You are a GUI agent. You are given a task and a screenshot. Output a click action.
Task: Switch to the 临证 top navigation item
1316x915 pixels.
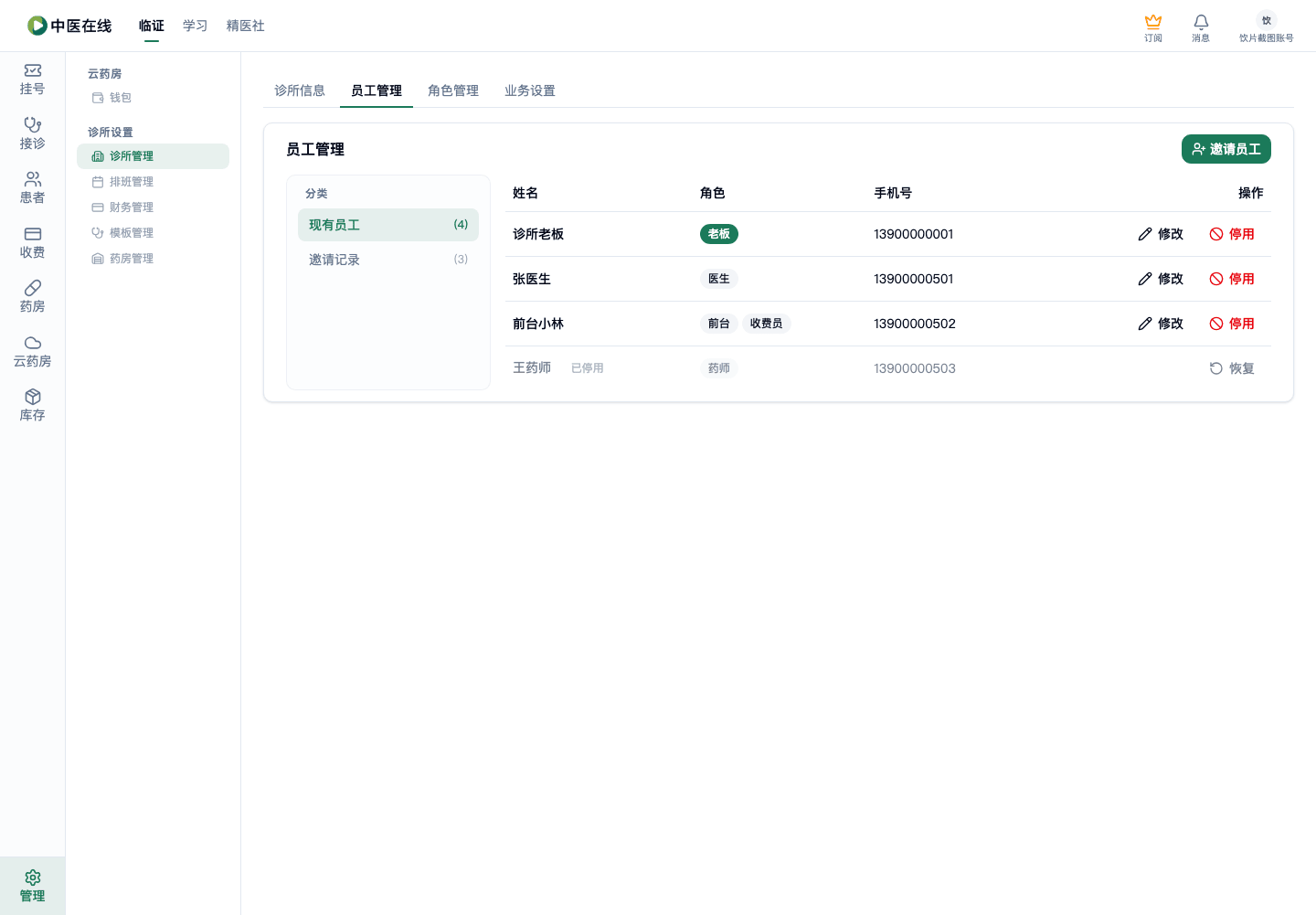click(x=152, y=26)
